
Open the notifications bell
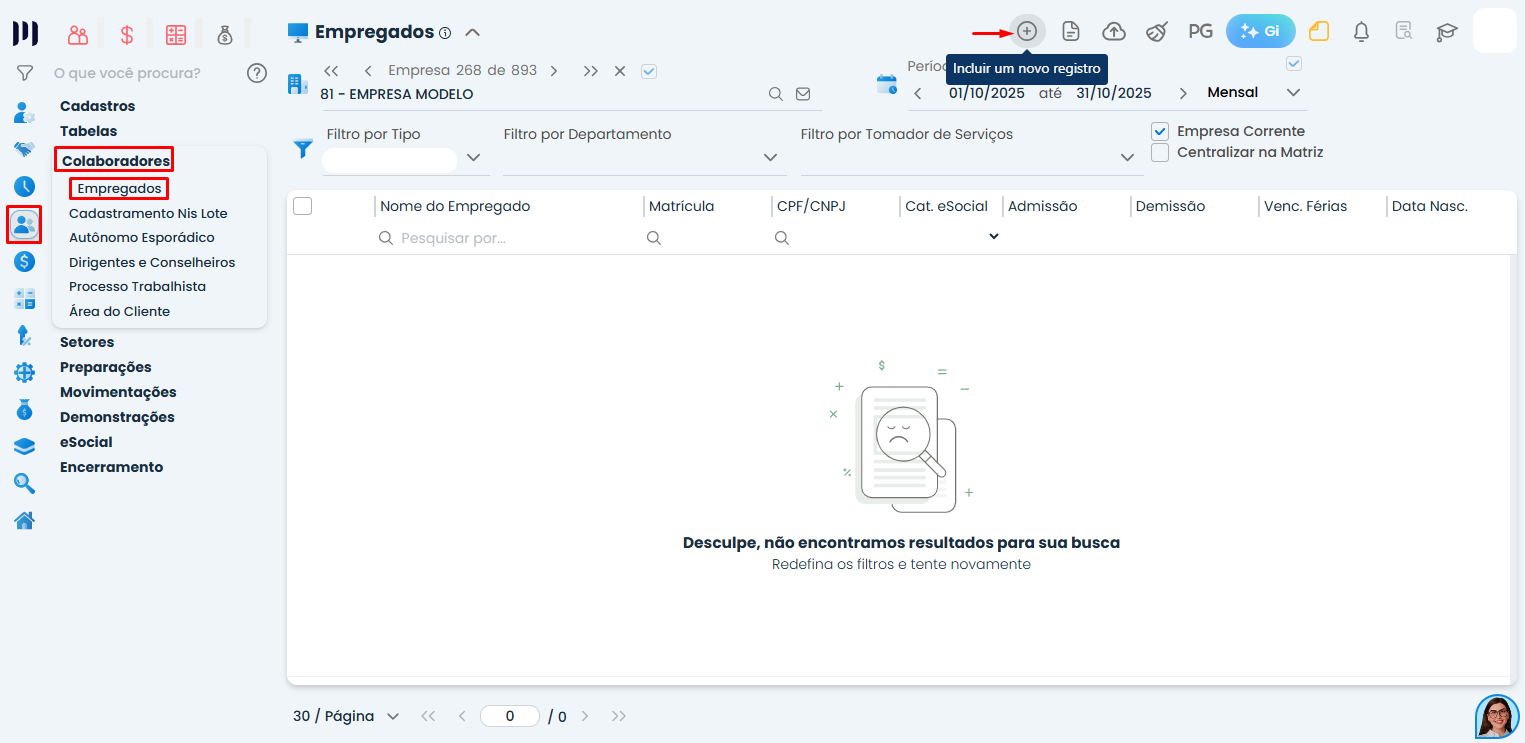pos(1361,31)
